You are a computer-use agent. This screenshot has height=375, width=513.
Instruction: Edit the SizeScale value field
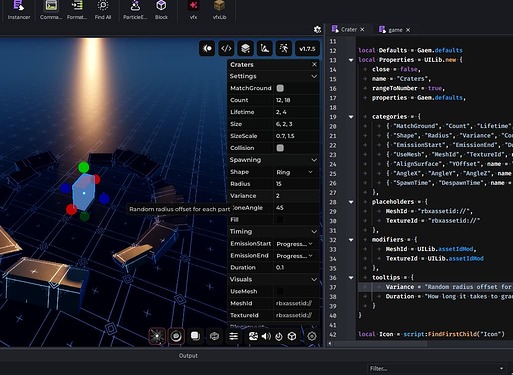(296, 136)
